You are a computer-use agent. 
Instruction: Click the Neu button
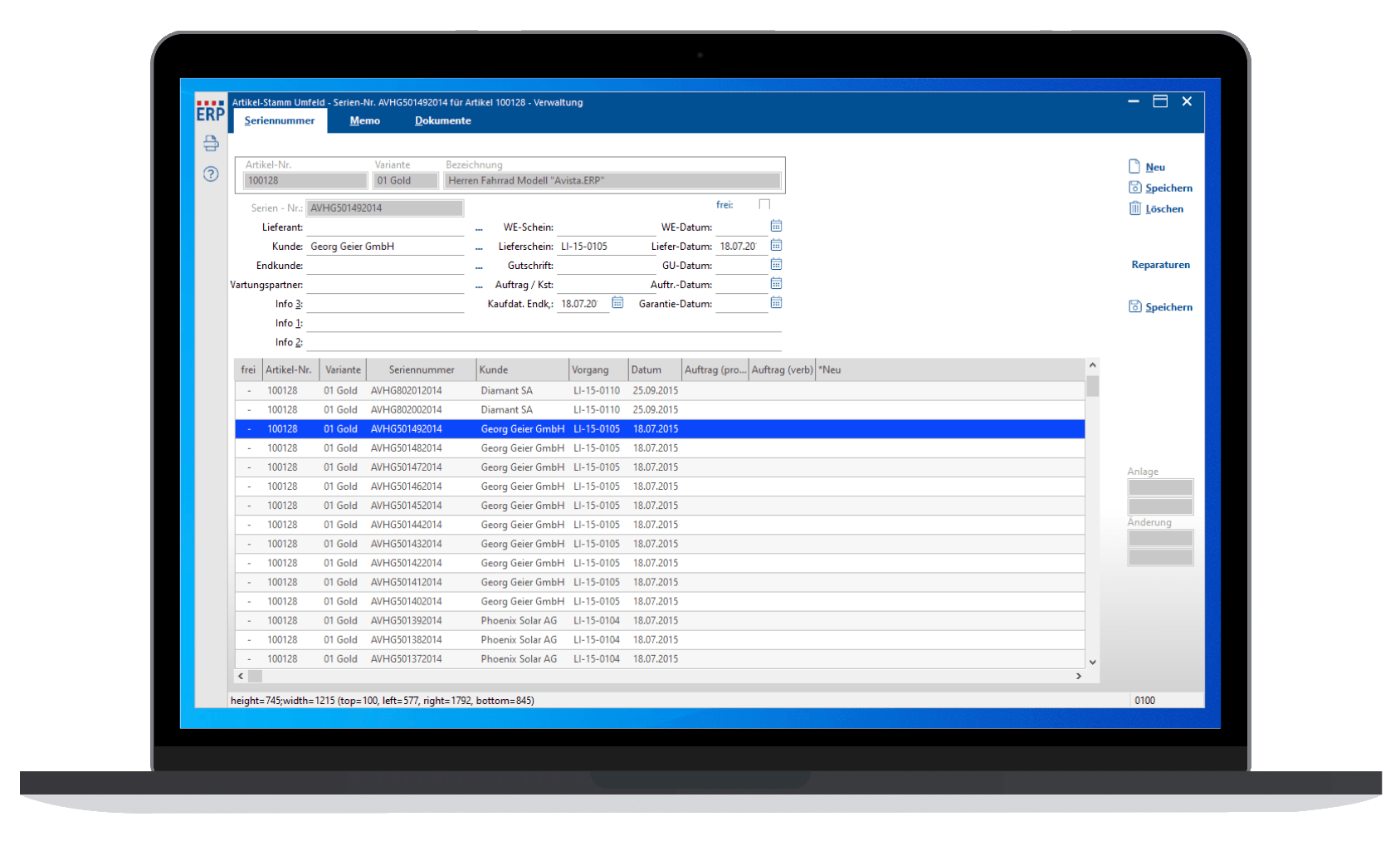pos(1155,167)
